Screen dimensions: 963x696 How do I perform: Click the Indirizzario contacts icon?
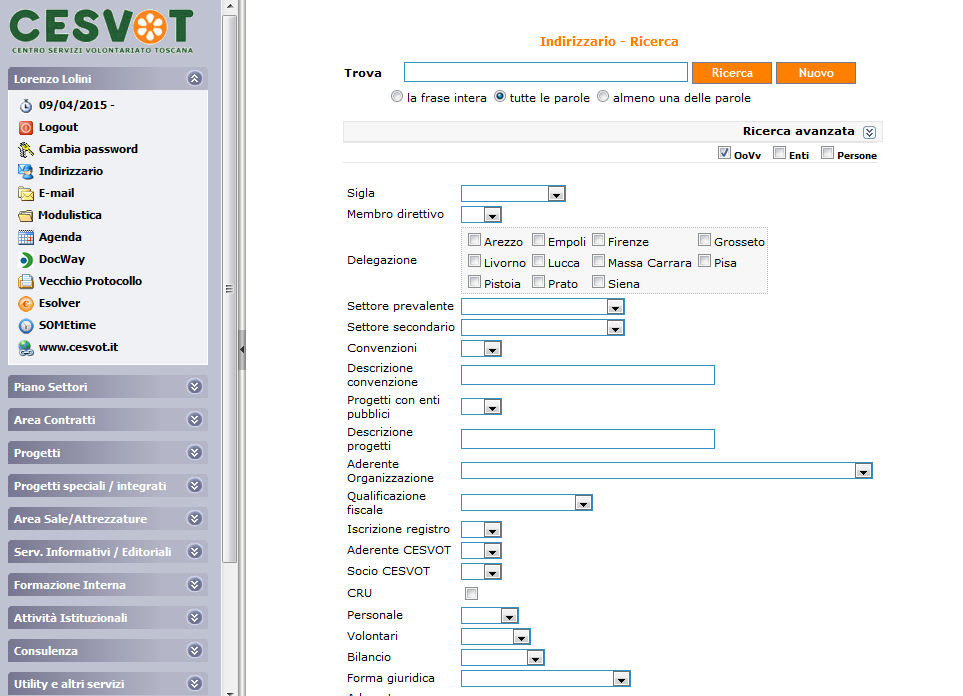pos(26,171)
